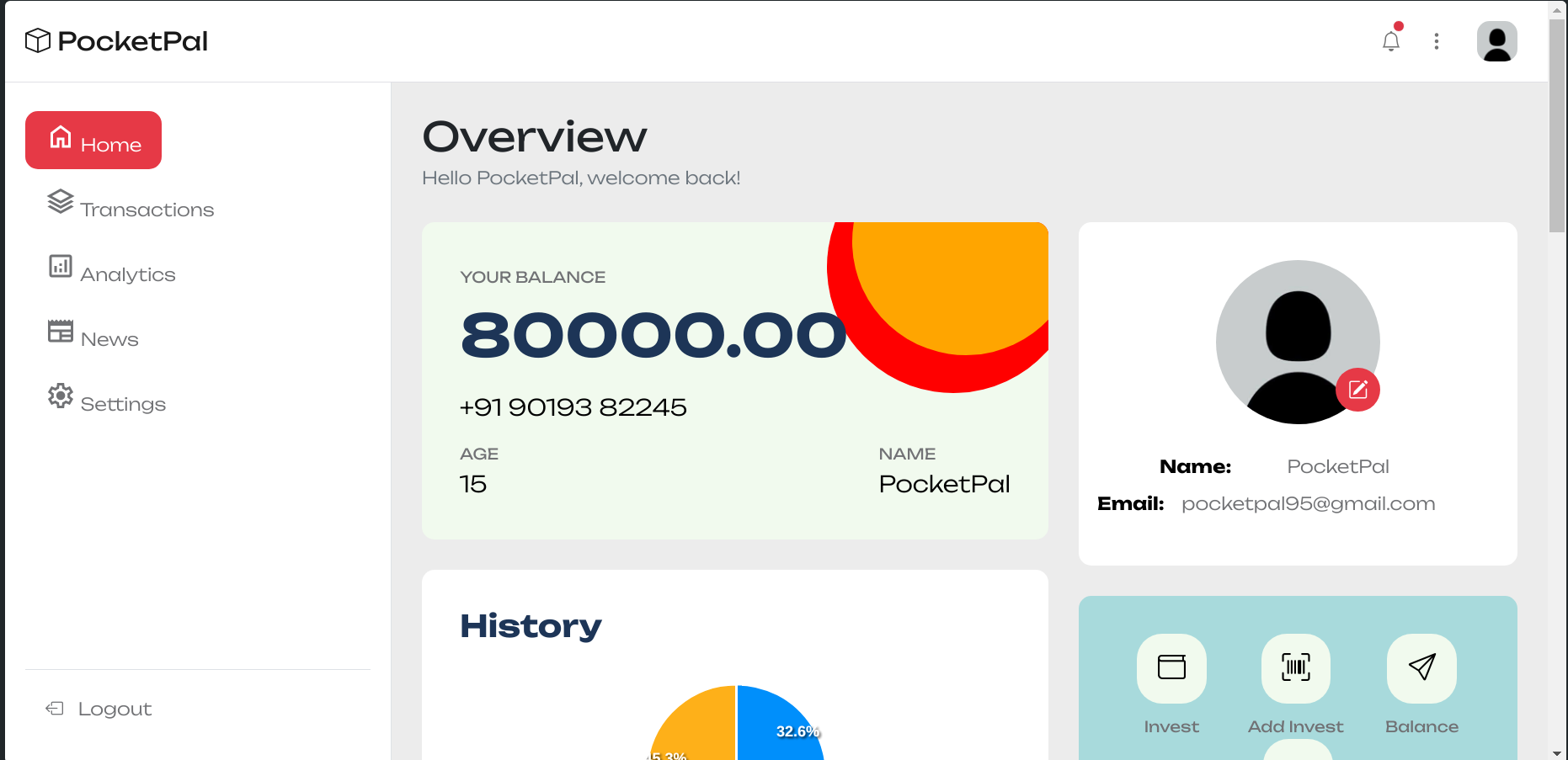Screen dimensions: 1568x760
Task: Click the Analytics chart icon
Action: pos(61,266)
